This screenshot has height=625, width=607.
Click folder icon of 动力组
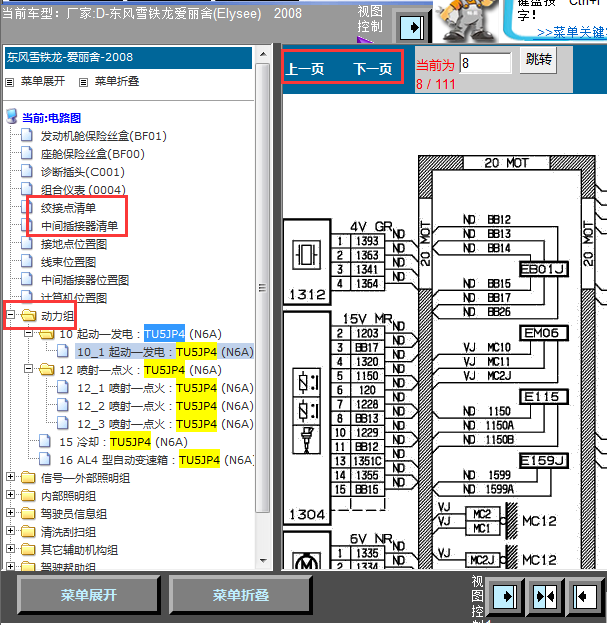pyautogui.click(x=28, y=315)
